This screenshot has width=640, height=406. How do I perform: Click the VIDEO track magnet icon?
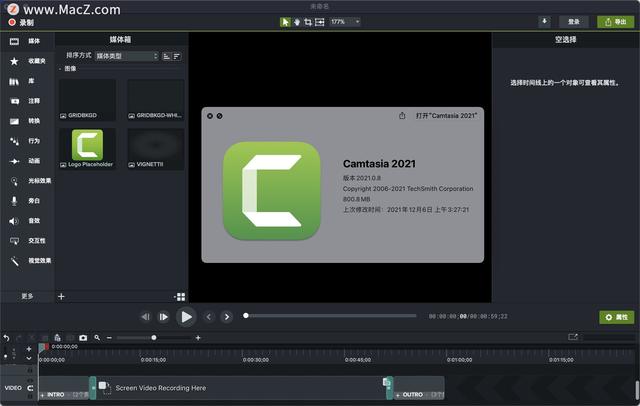coord(30,388)
